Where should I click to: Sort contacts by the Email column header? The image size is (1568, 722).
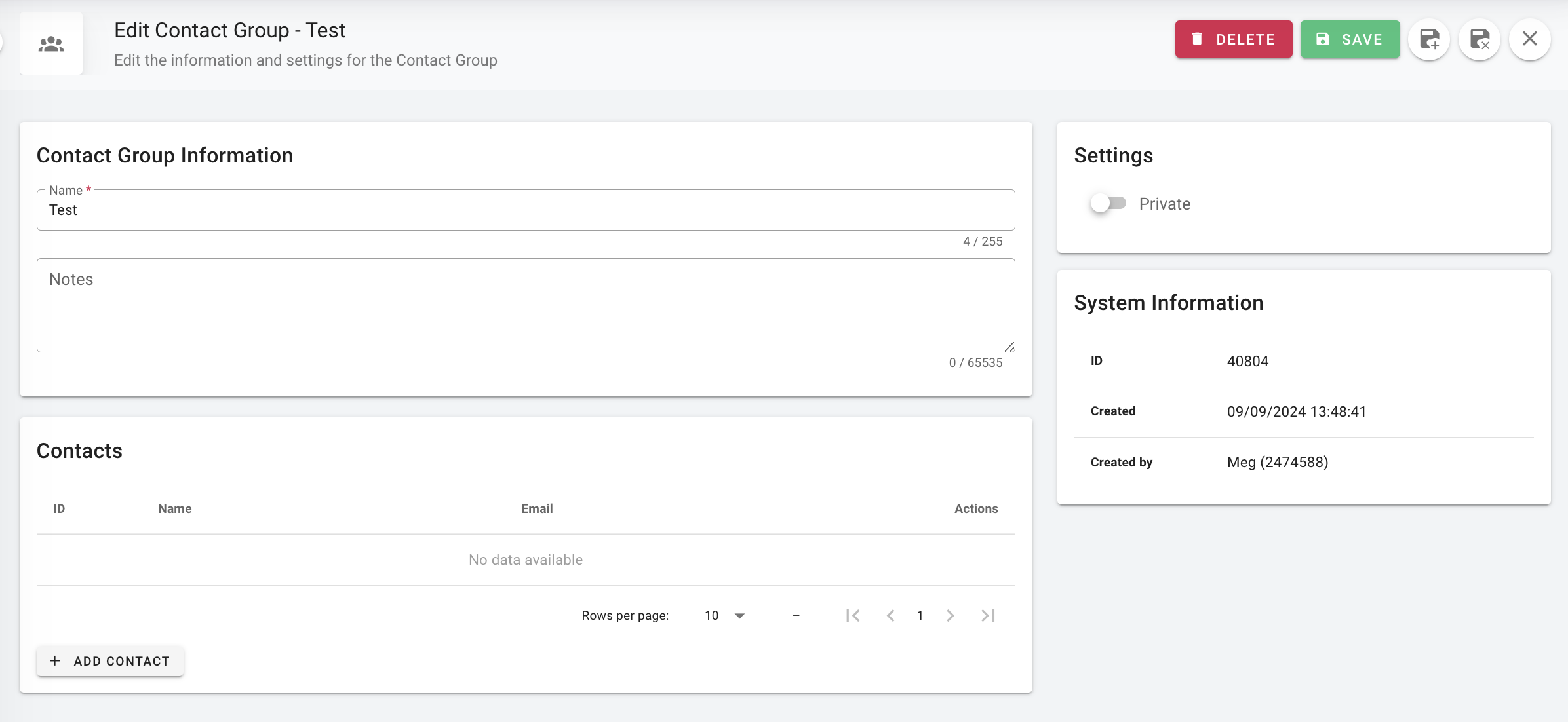tap(537, 508)
